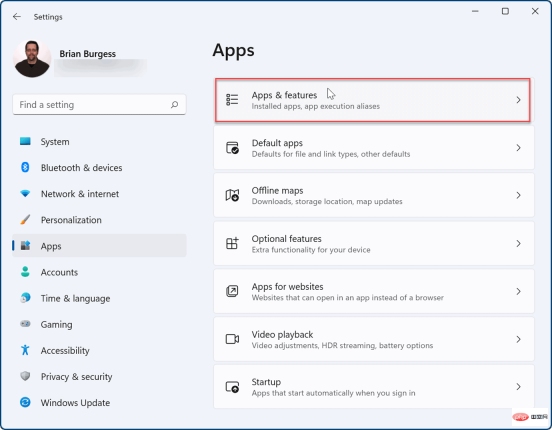Click Brian Burgess profile picture
The height and width of the screenshot is (430, 552).
click(32, 58)
